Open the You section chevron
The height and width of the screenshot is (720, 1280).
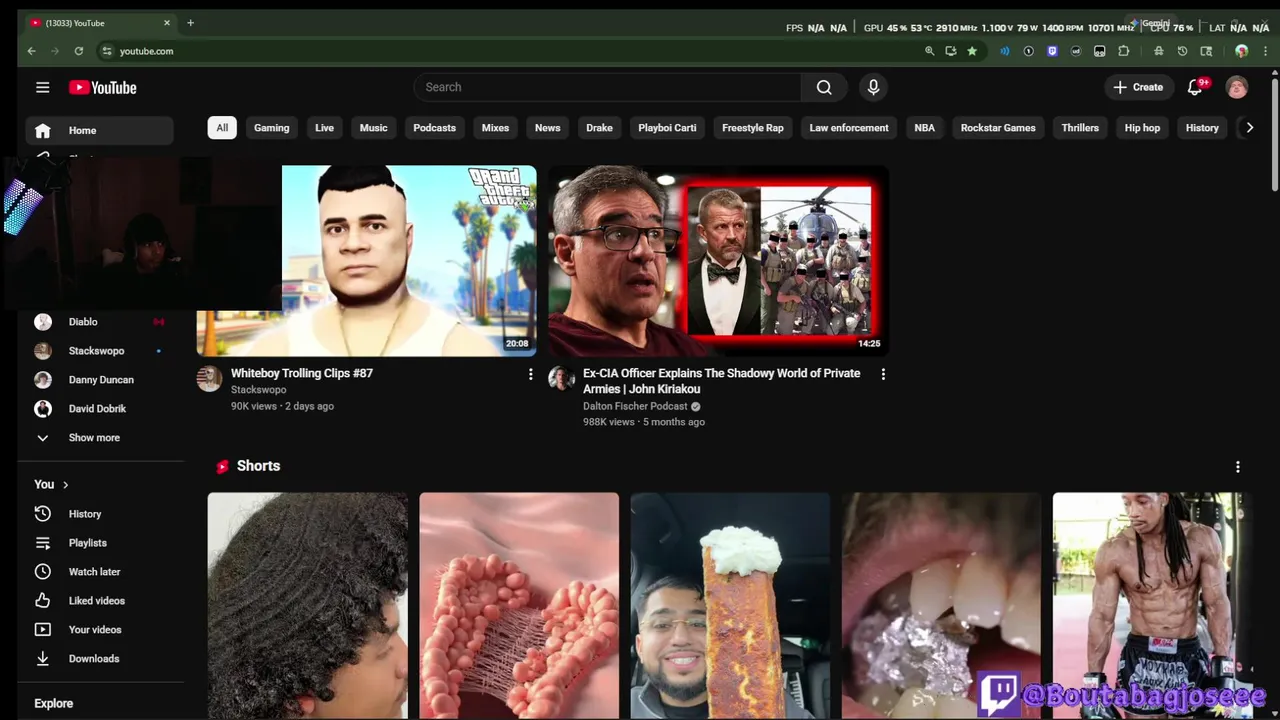66,485
